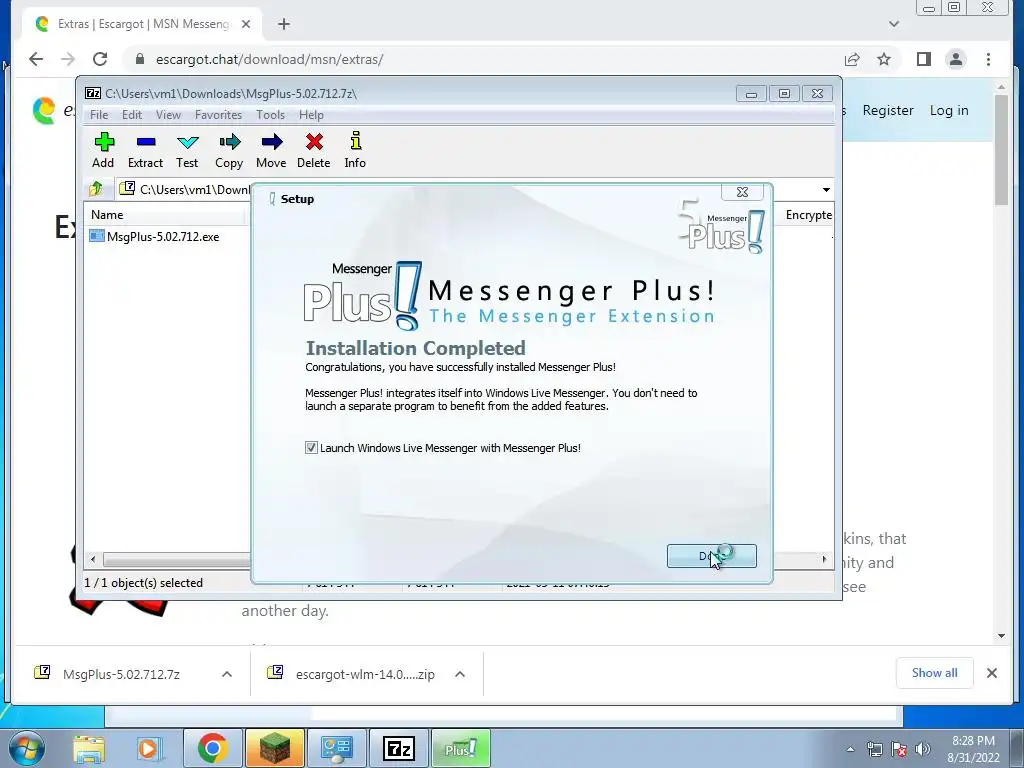Open the Register link on the webpage

pyautogui.click(x=888, y=110)
